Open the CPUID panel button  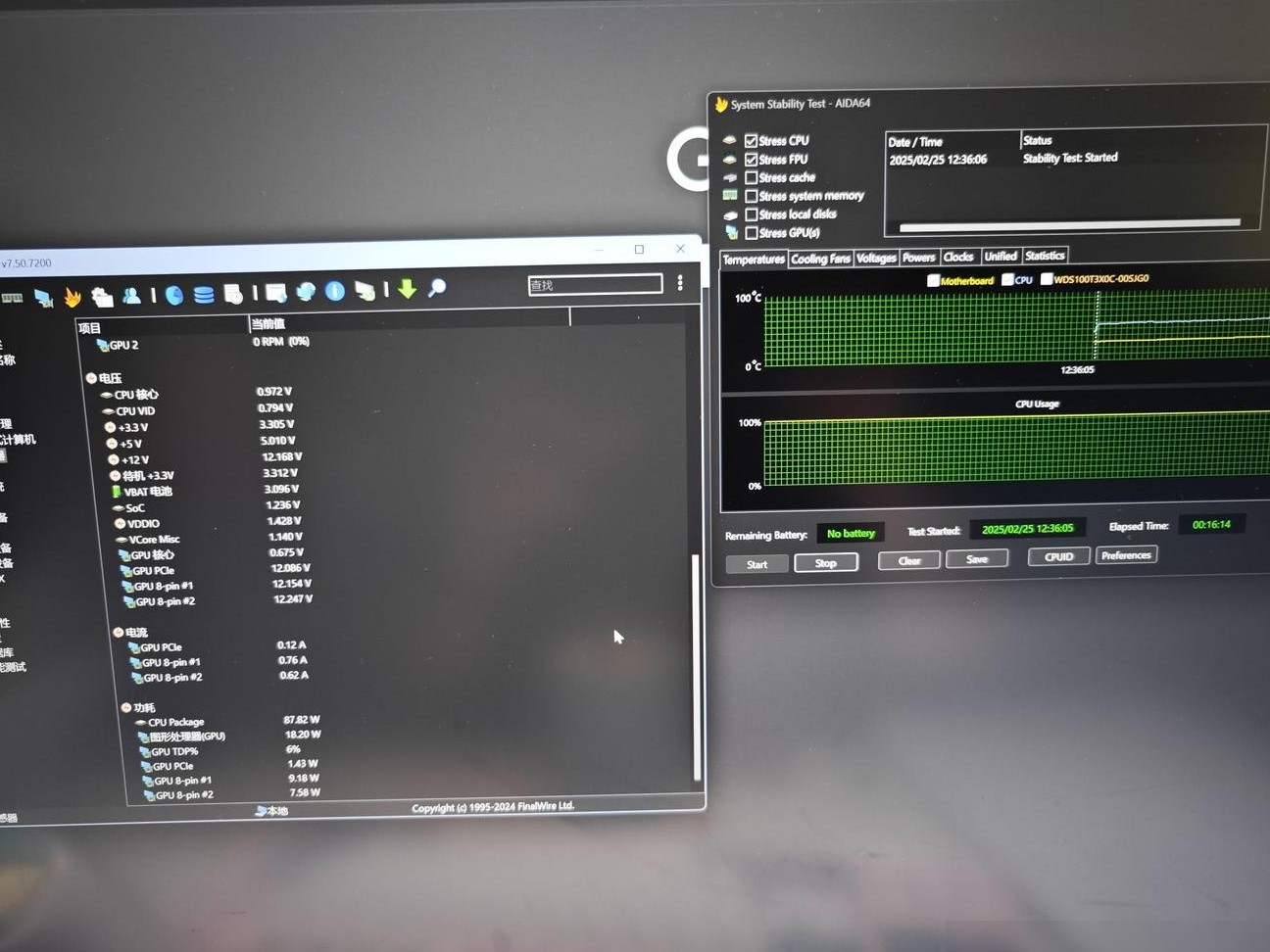pyautogui.click(x=1059, y=557)
